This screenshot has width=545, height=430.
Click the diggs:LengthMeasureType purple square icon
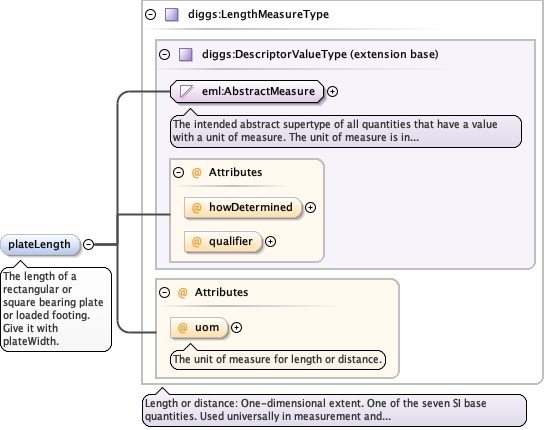[171, 15]
